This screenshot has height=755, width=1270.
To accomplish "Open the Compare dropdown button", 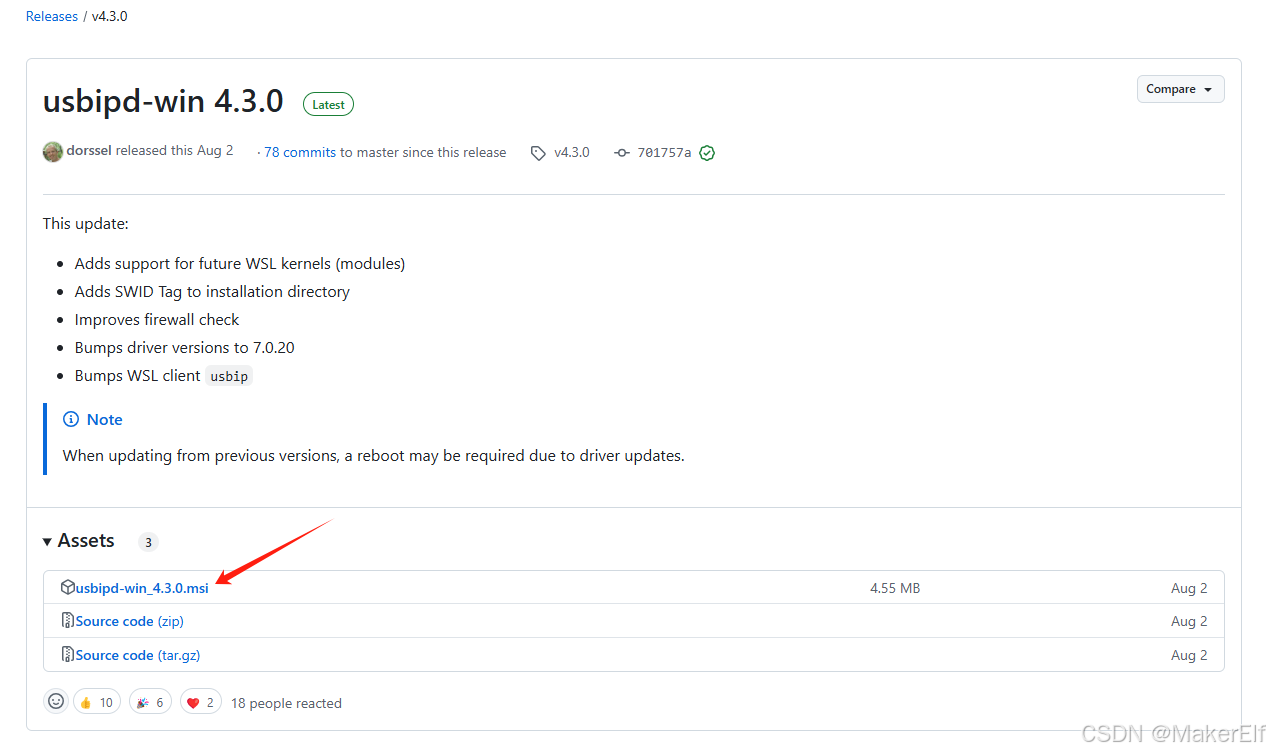I will point(1180,89).
